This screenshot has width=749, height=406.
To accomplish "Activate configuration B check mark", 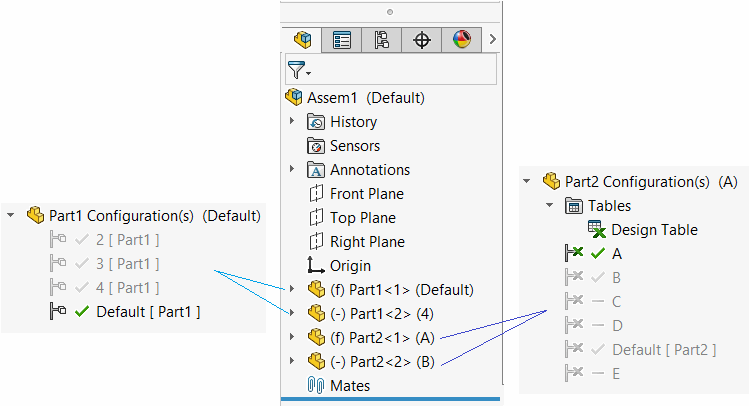I will 598,278.
